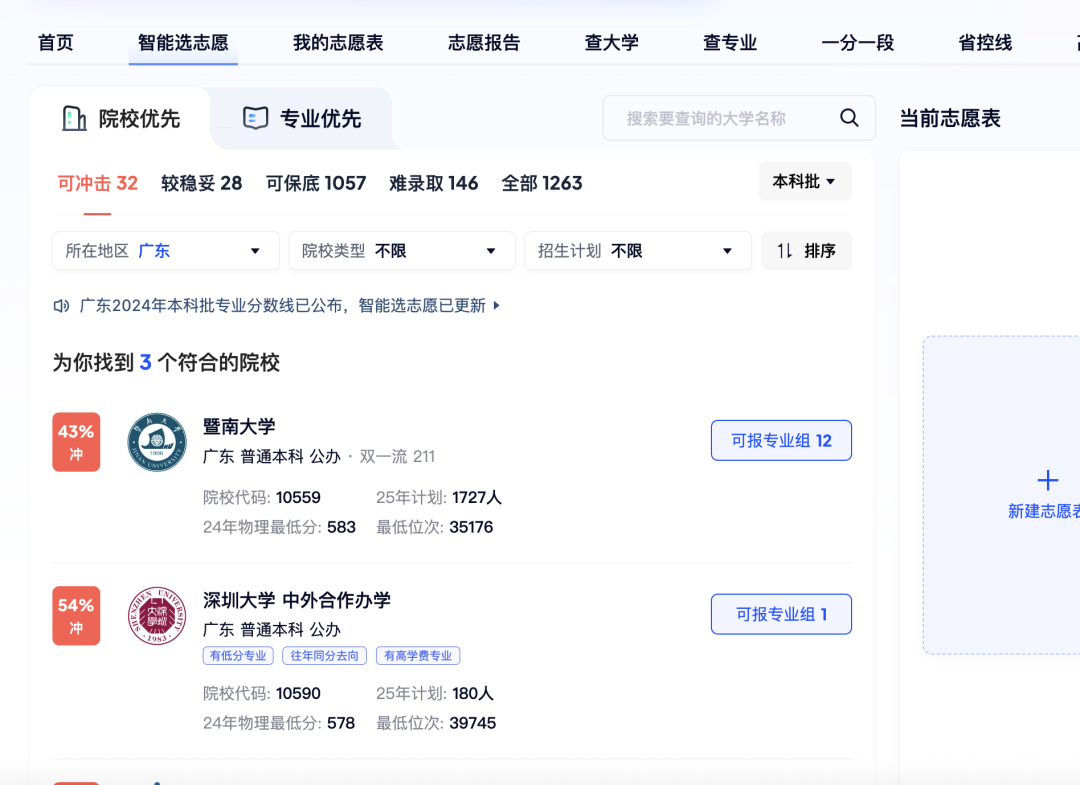Select the 可冲击 32 filter tab
This screenshot has height=785, width=1080.
98,183
